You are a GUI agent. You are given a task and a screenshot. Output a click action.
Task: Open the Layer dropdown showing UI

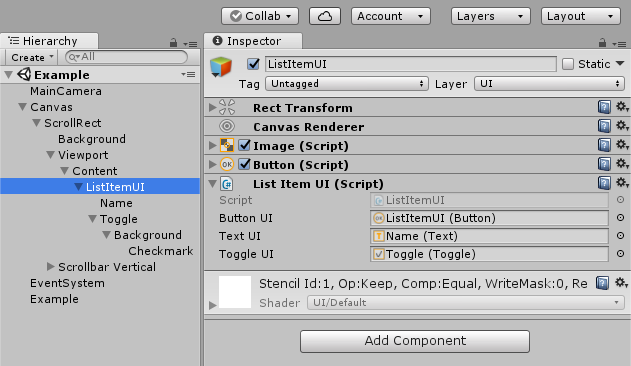(x=549, y=84)
